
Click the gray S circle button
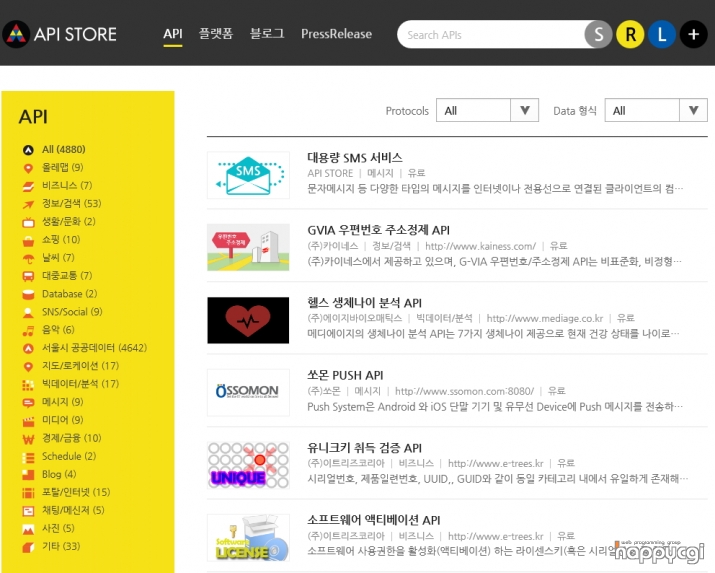(598, 34)
